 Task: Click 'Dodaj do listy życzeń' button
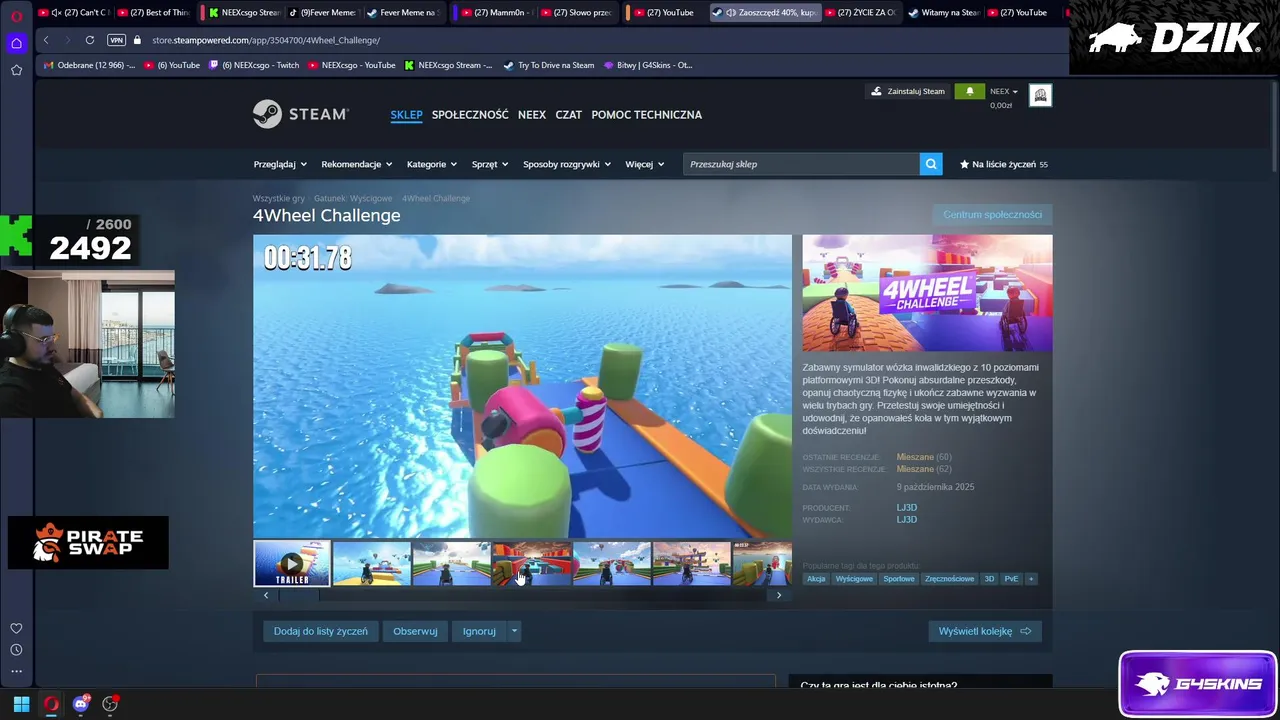(321, 631)
